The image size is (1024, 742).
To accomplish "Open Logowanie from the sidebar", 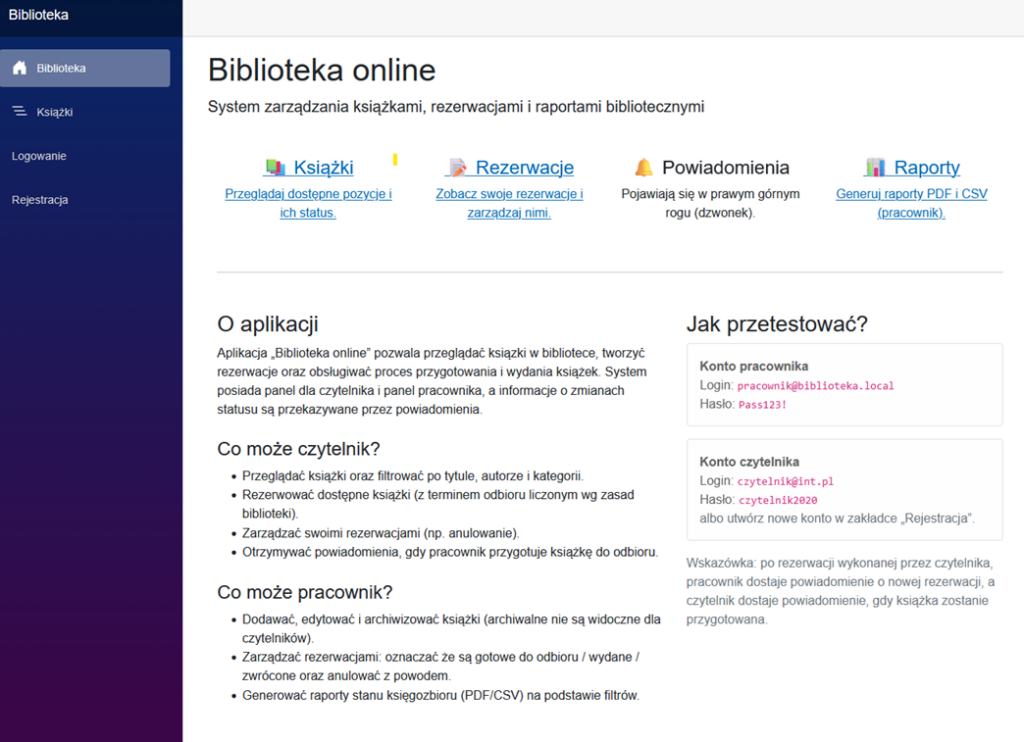I will [x=39, y=156].
